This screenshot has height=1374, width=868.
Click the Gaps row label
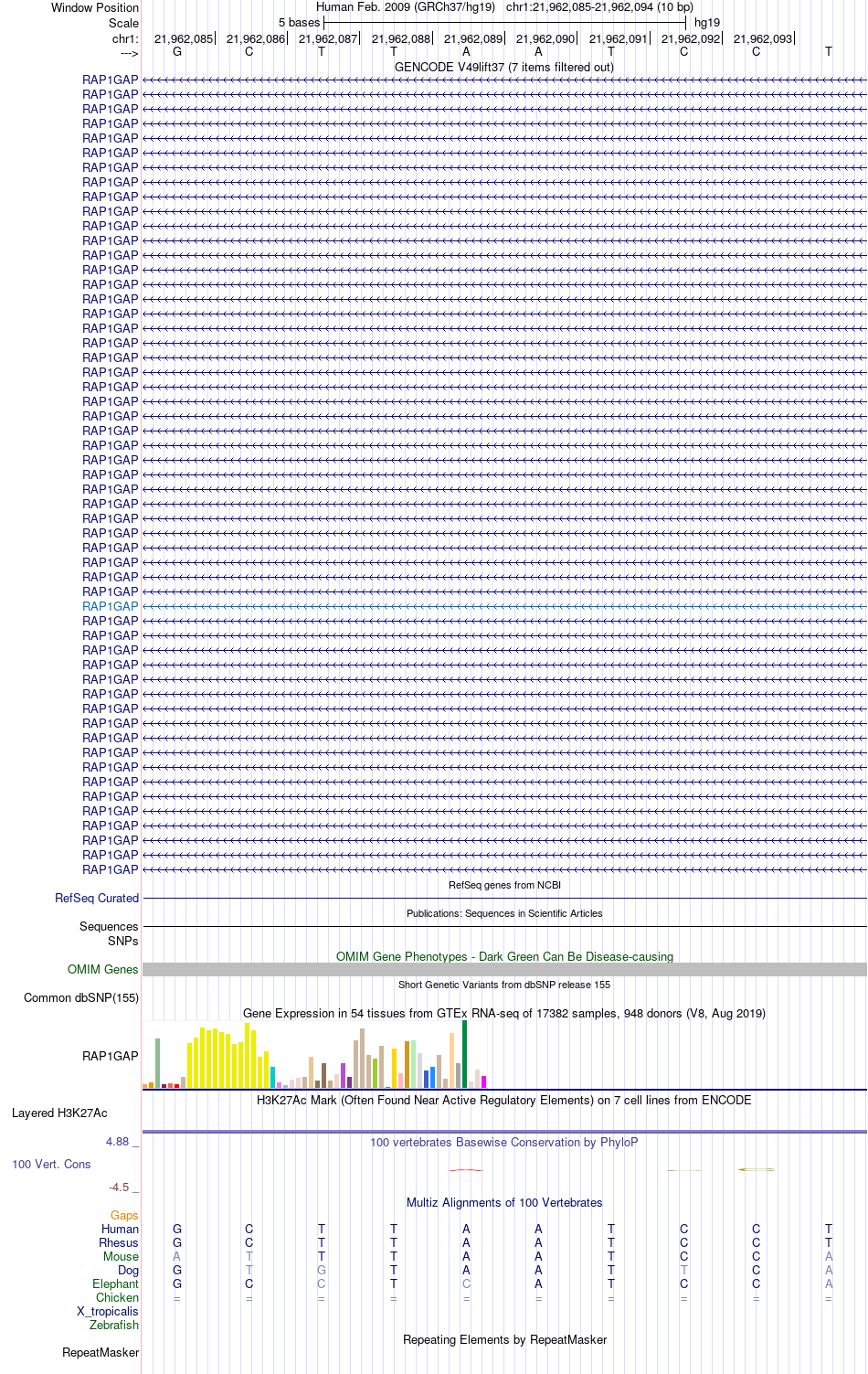(124, 1215)
